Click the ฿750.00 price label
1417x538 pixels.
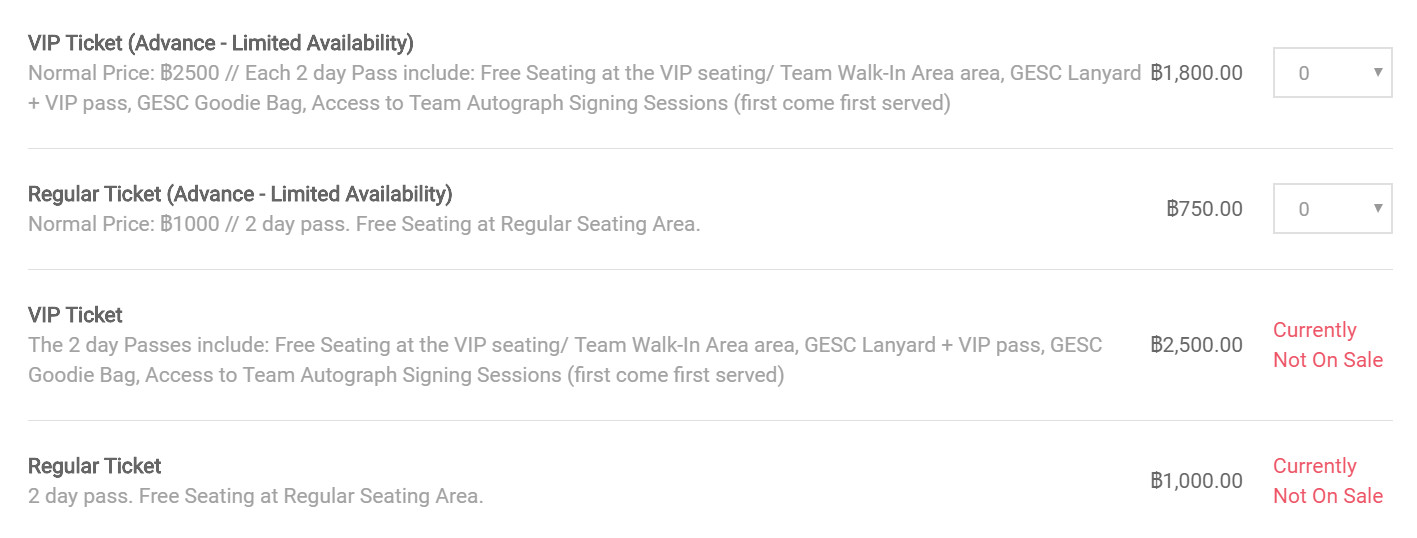click(1205, 209)
